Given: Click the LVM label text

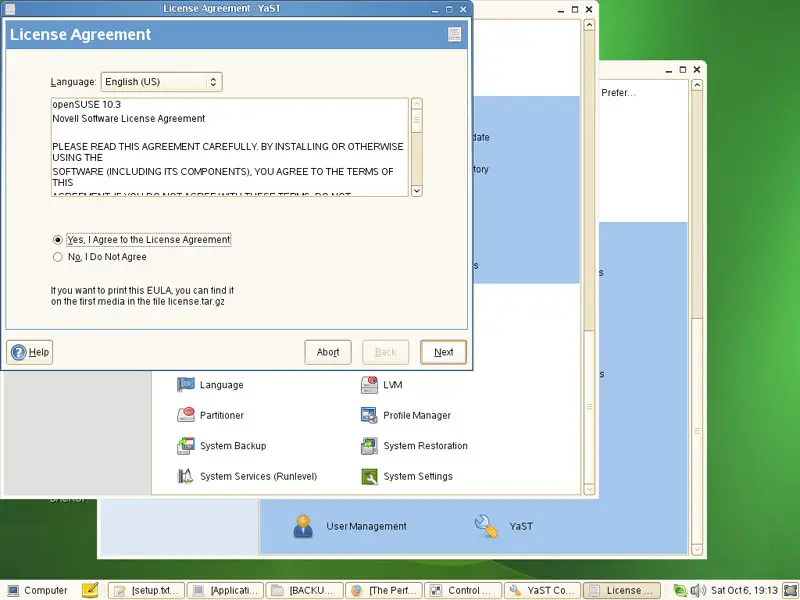Looking at the screenshot, I should pos(393,385).
